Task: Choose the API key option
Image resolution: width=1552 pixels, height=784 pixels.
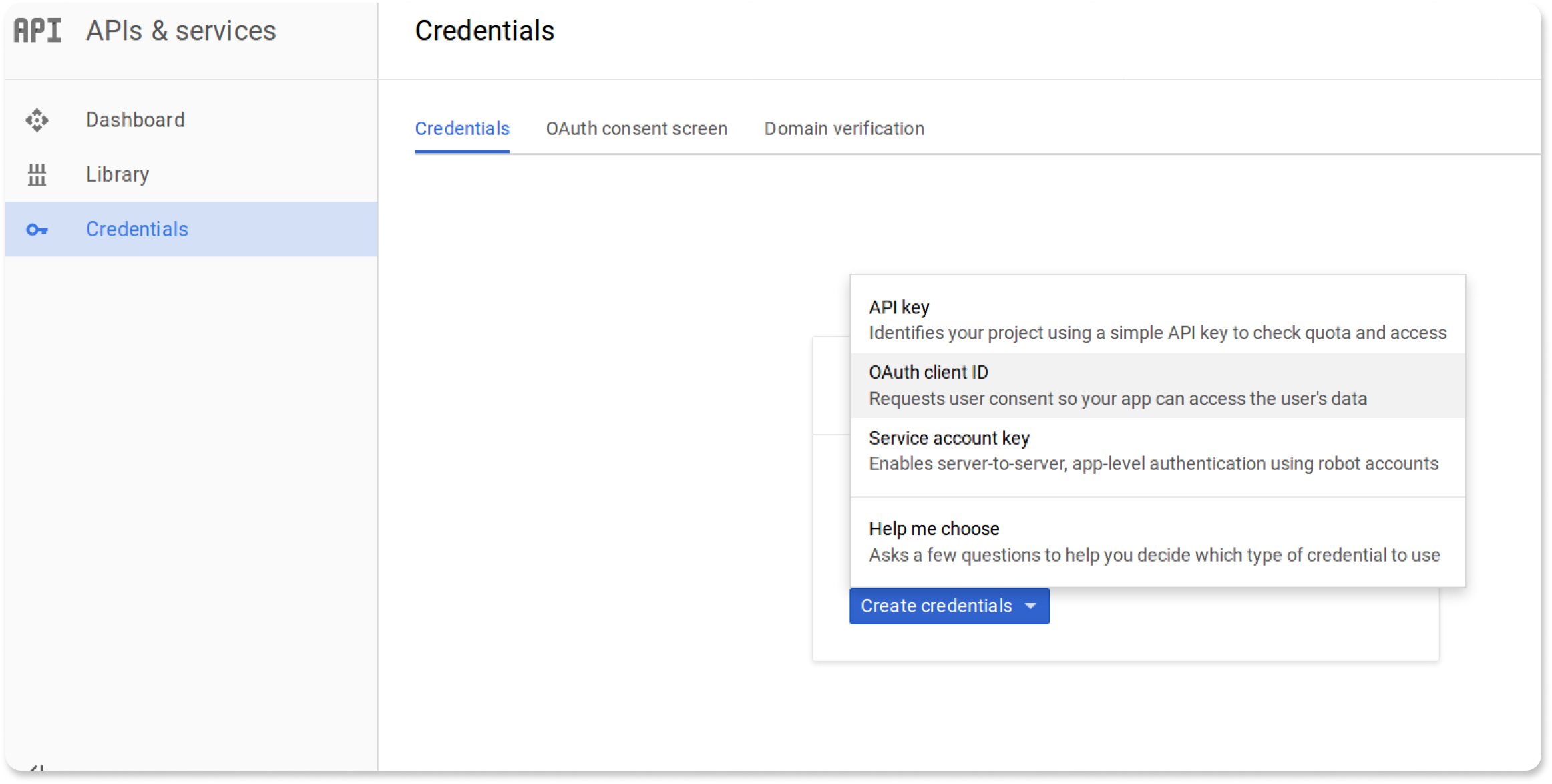Action: [1157, 320]
